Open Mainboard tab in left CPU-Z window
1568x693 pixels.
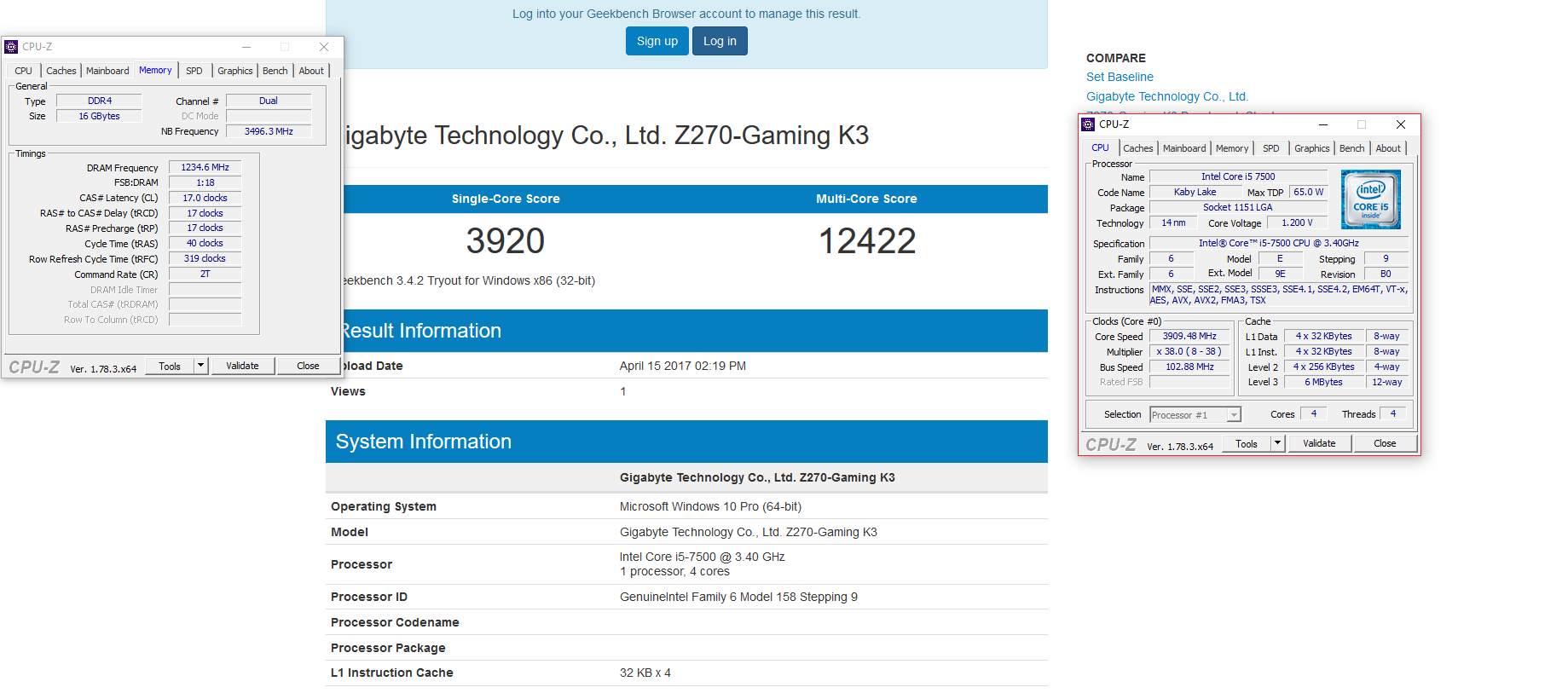coord(107,71)
